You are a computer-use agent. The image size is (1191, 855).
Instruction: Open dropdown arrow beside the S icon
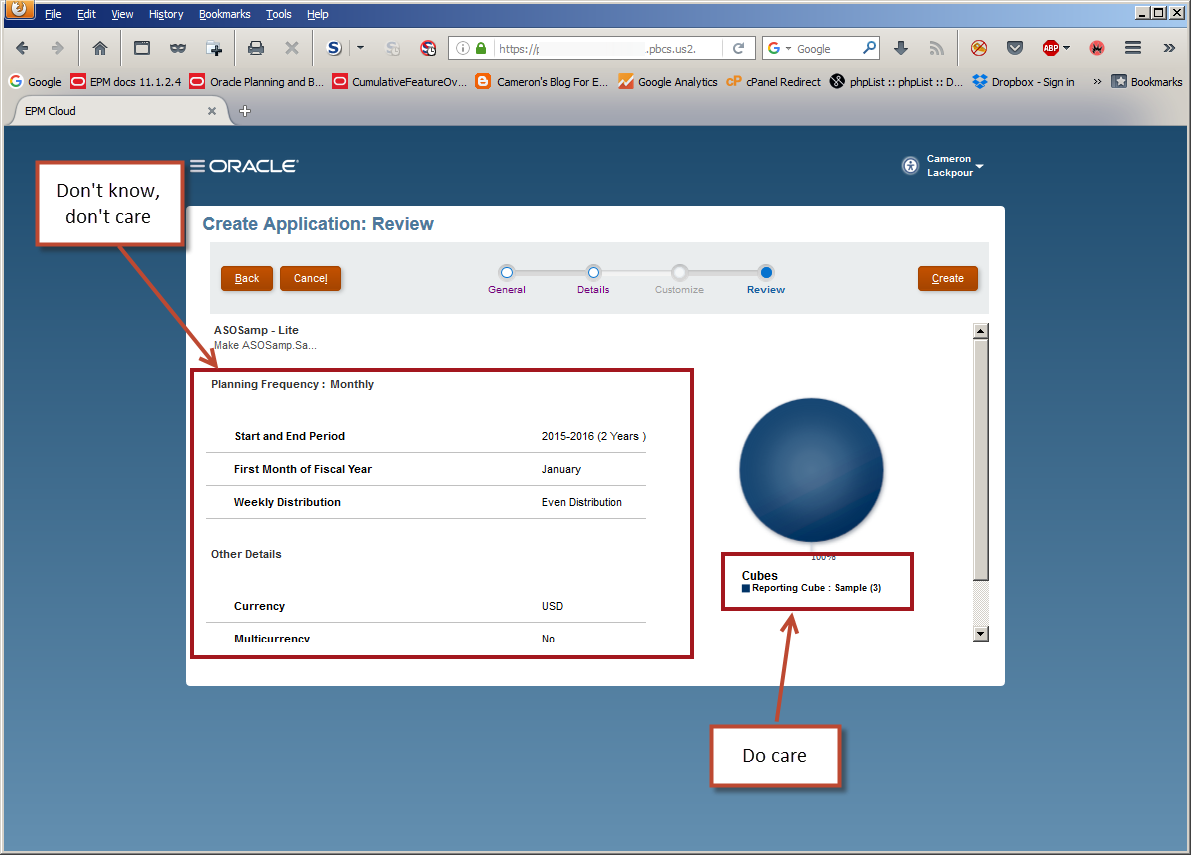click(360, 48)
